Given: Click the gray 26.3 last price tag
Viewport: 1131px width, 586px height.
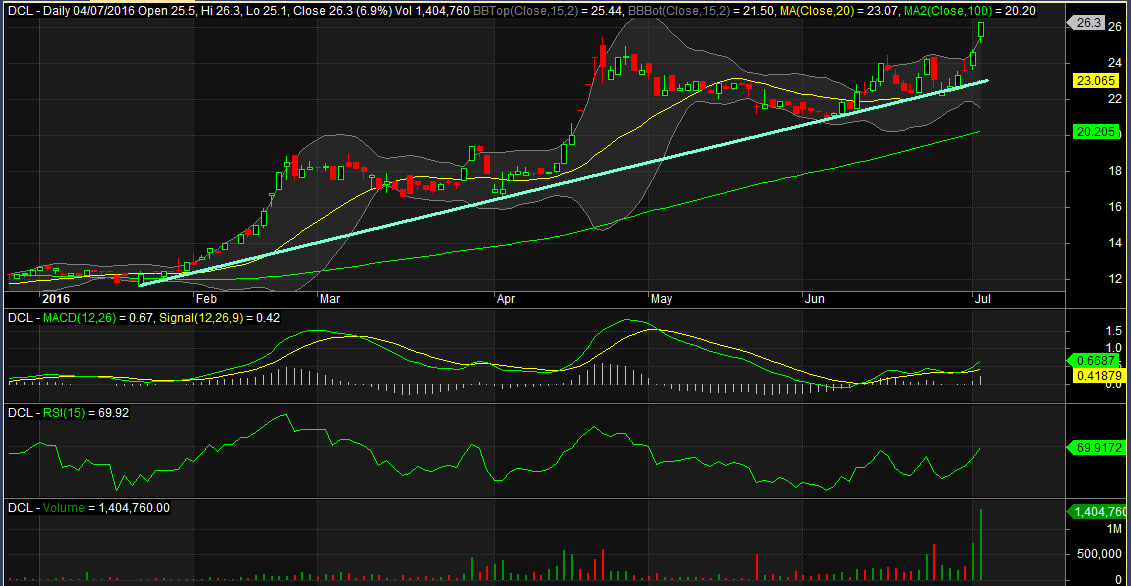Looking at the screenshot, I should click(1089, 22).
